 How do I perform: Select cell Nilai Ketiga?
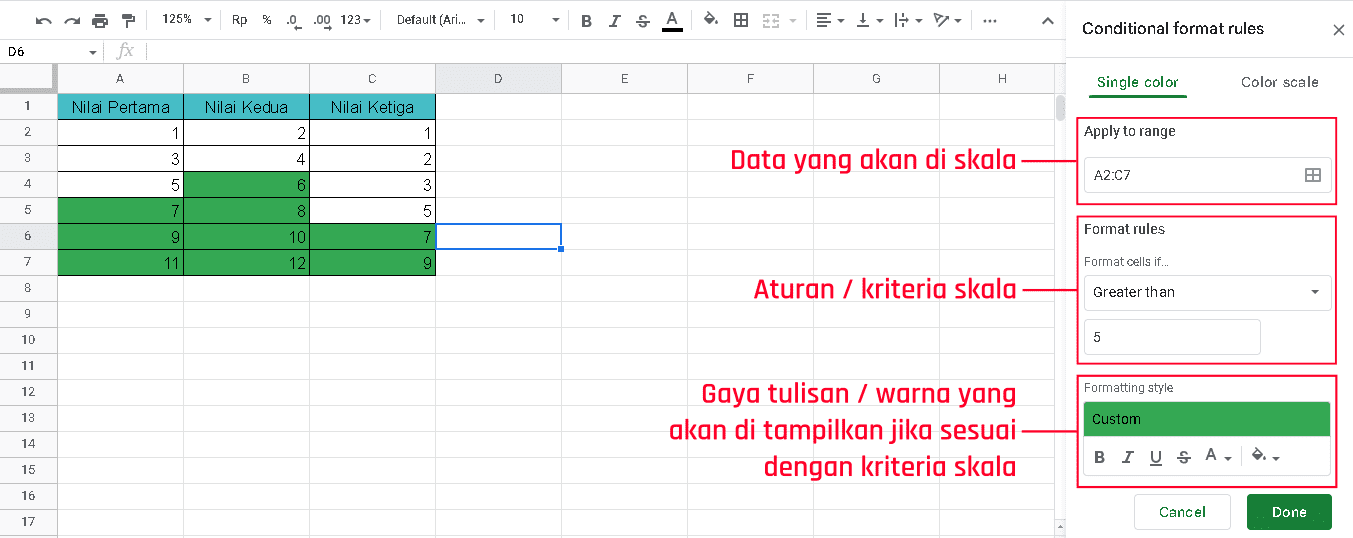[x=372, y=106]
